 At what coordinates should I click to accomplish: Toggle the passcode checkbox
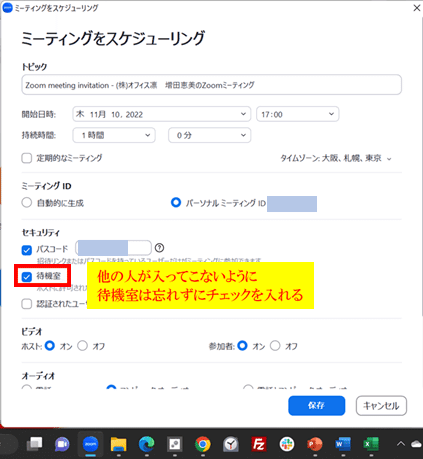[27, 250]
